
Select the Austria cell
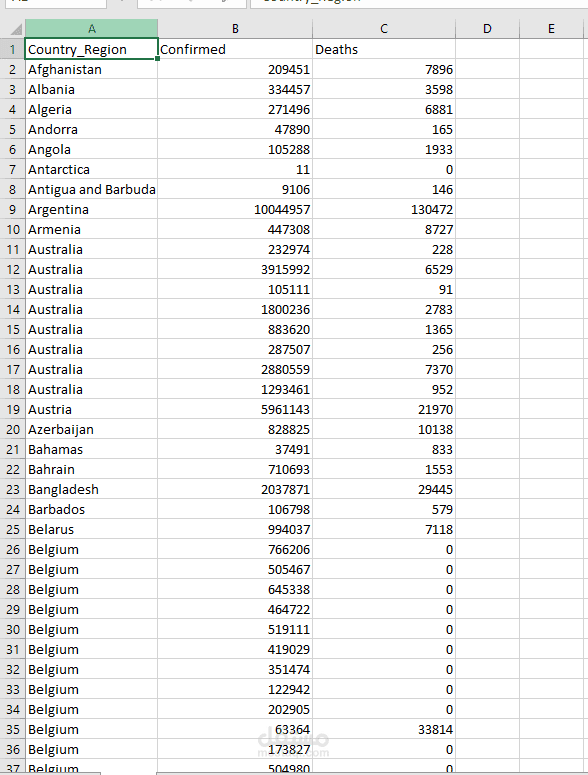click(x=91, y=409)
